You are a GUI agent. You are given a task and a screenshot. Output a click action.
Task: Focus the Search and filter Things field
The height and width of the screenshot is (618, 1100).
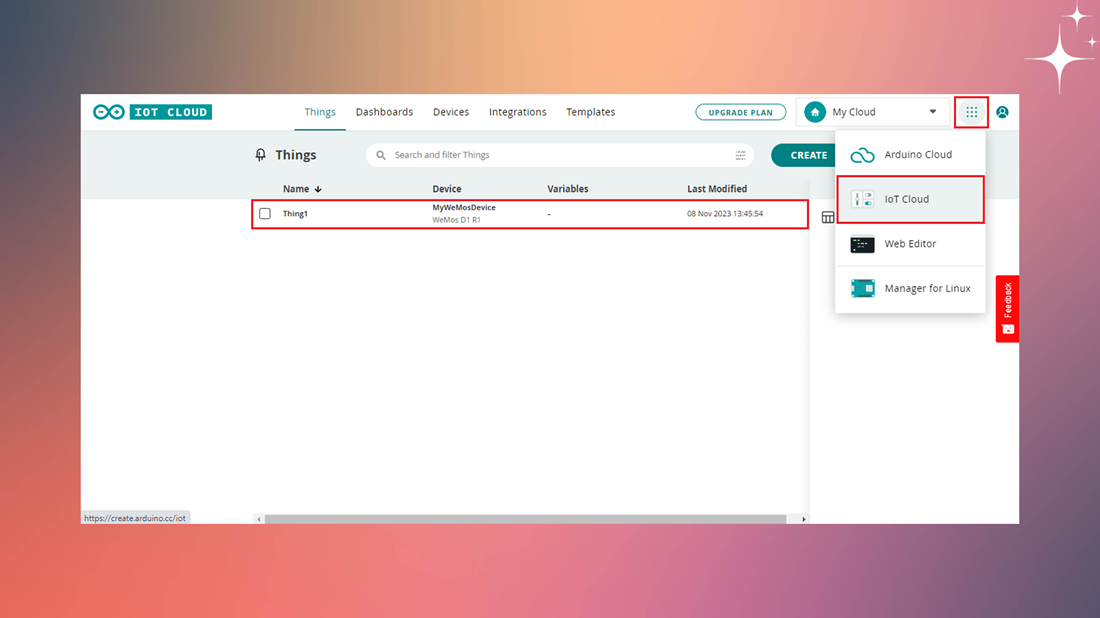(x=560, y=155)
